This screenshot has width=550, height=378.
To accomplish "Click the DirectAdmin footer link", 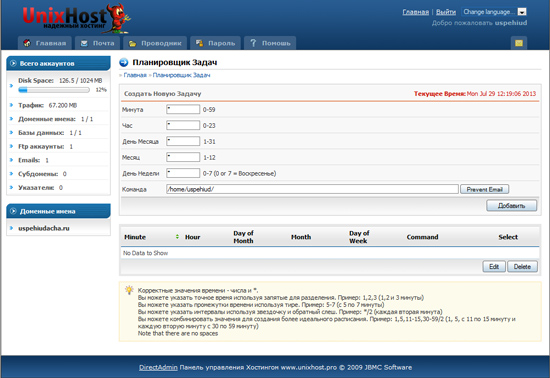I will (x=158, y=367).
